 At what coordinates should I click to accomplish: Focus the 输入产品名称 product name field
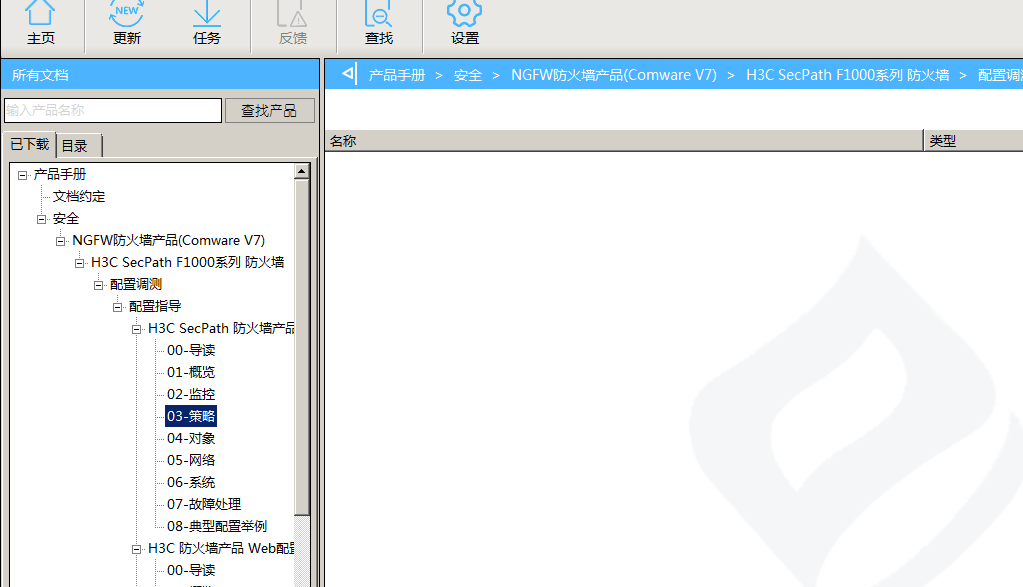coord(113,110)
